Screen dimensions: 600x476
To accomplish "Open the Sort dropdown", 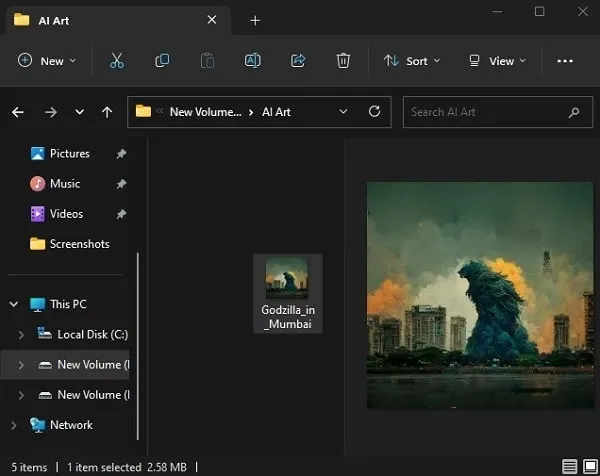I will coord(412,61).
